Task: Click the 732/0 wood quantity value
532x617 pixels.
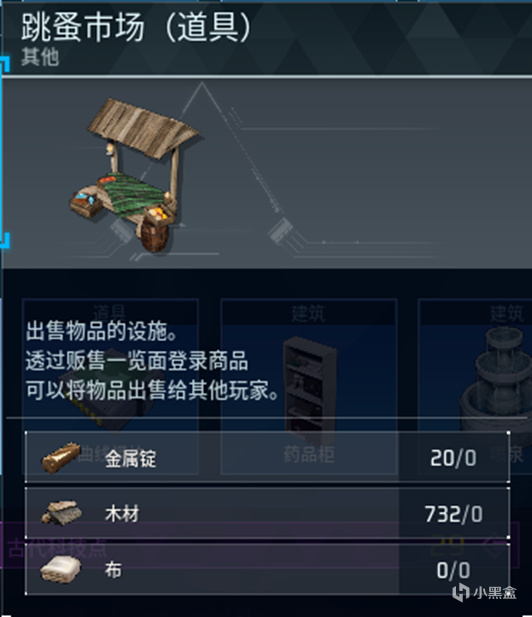Action: point(454,514)
